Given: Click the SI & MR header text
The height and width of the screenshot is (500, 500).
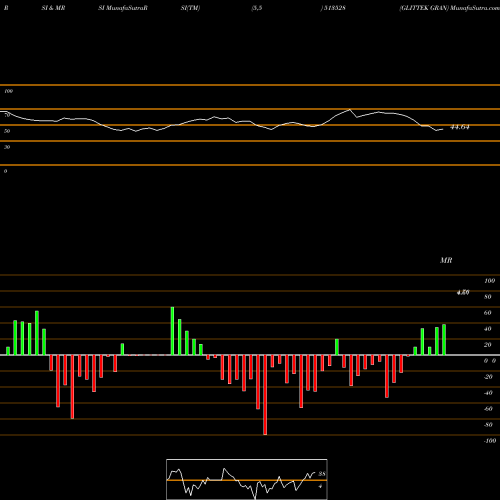Looking at the screenshot, I should (x=53, y=8).
